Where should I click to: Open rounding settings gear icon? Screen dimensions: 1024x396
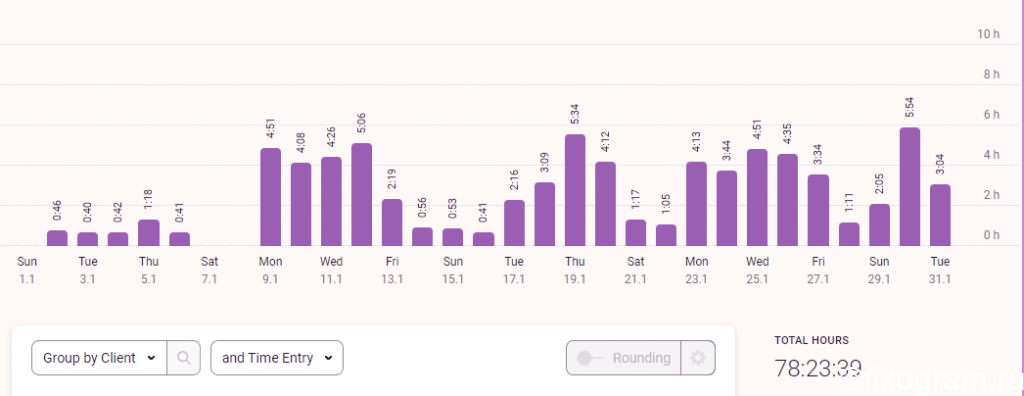pyautogui.click(x=698, y=358)
